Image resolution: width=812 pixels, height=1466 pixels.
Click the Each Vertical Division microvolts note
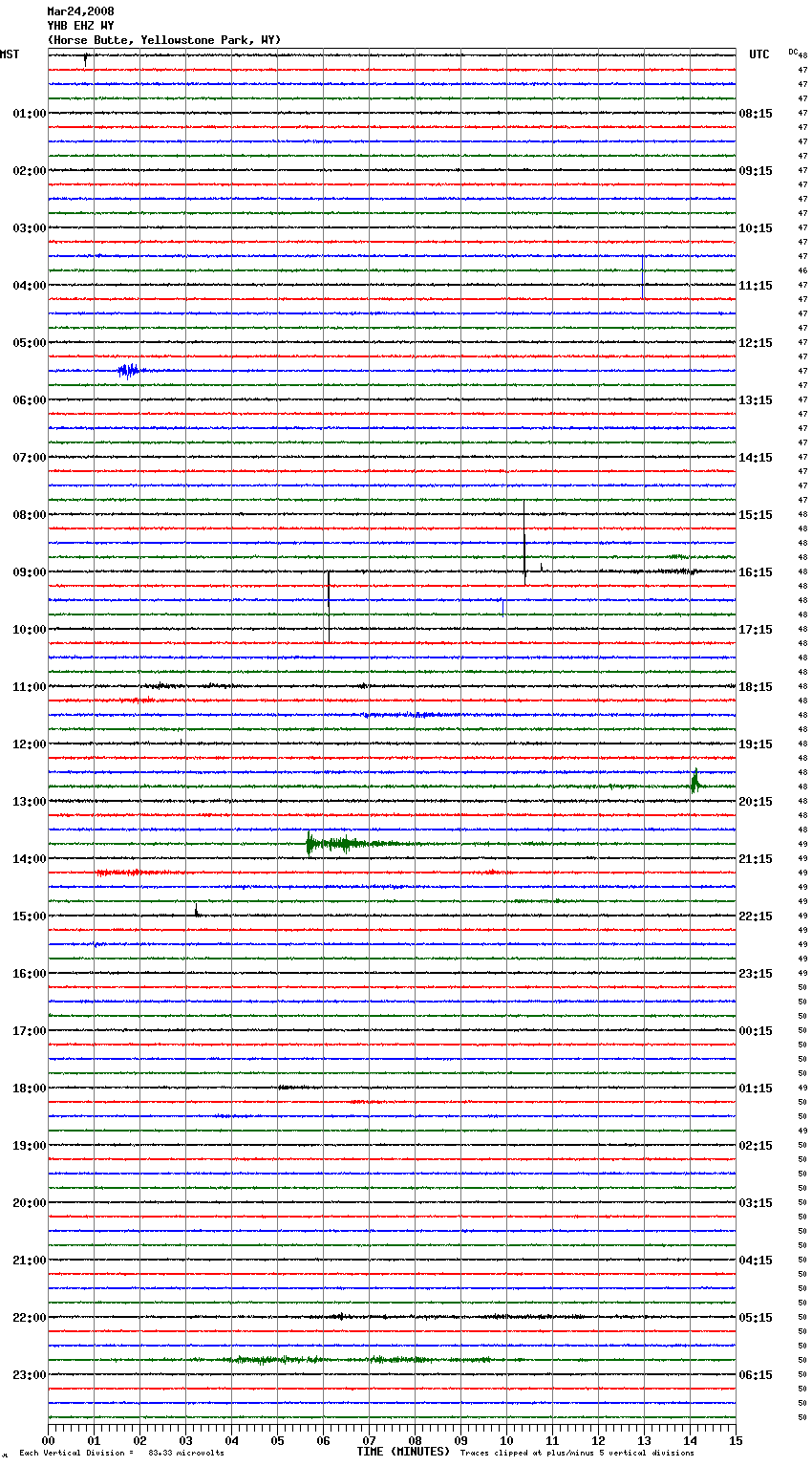(x=121, y=1454)
